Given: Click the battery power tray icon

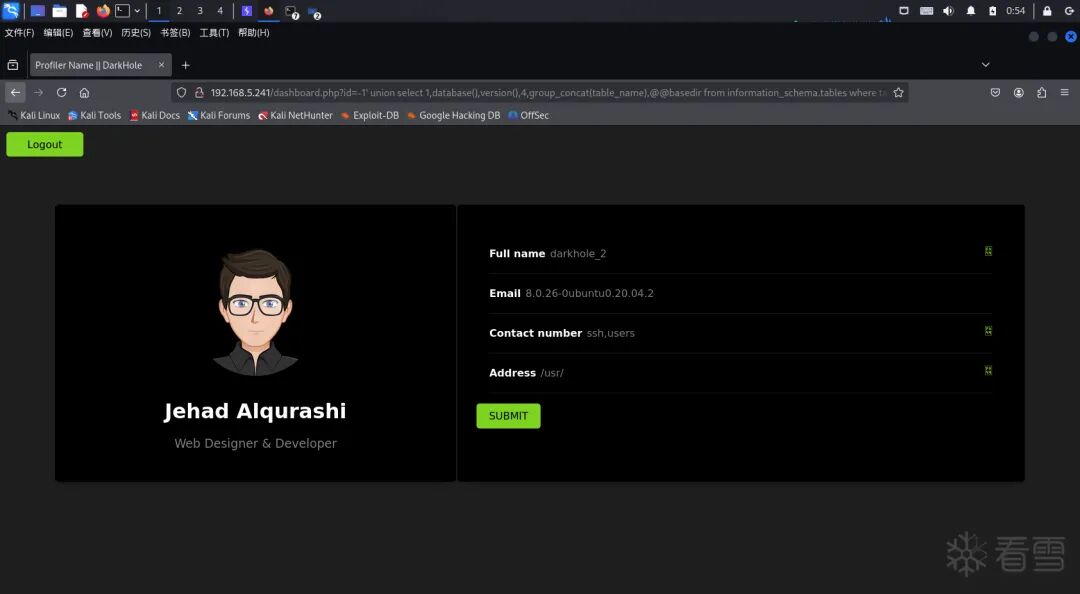Looking at the screenshot, I should click(x=993, y=11).
